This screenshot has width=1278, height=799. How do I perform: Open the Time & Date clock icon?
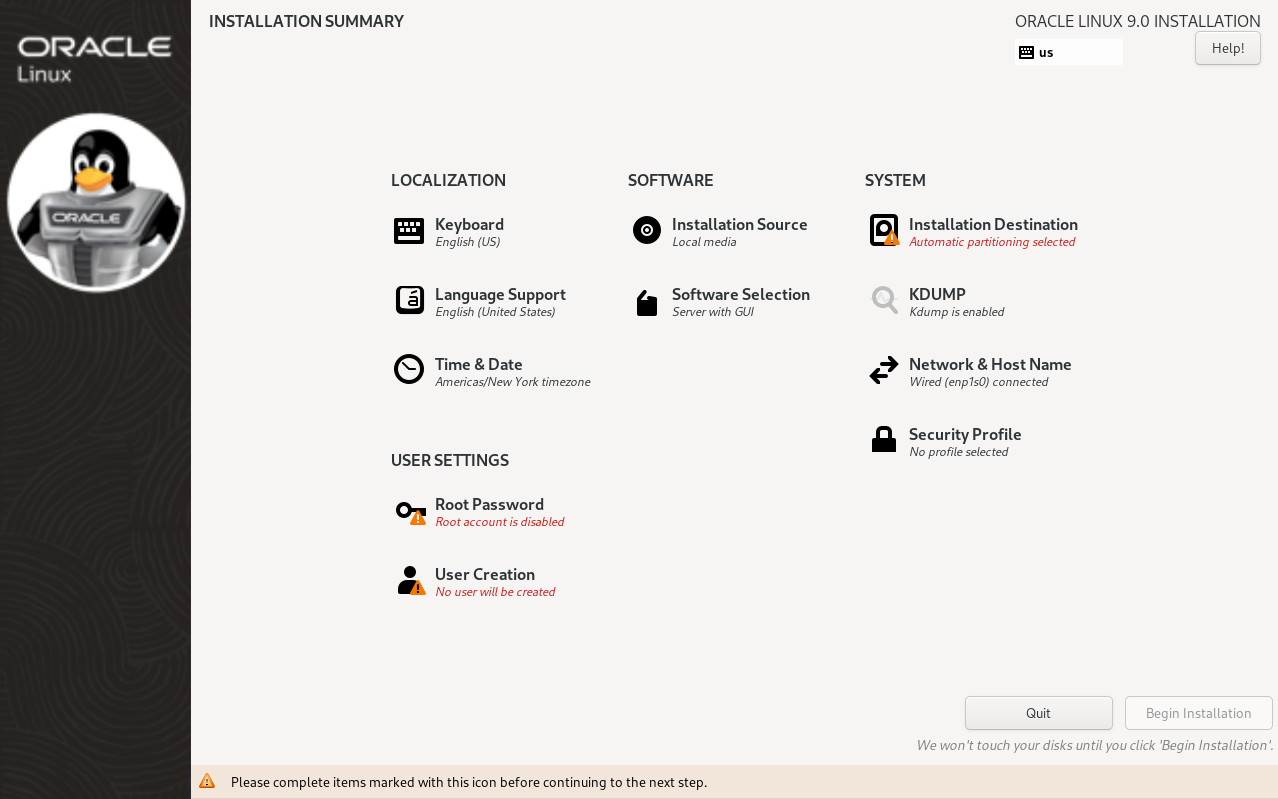(409, 371)
